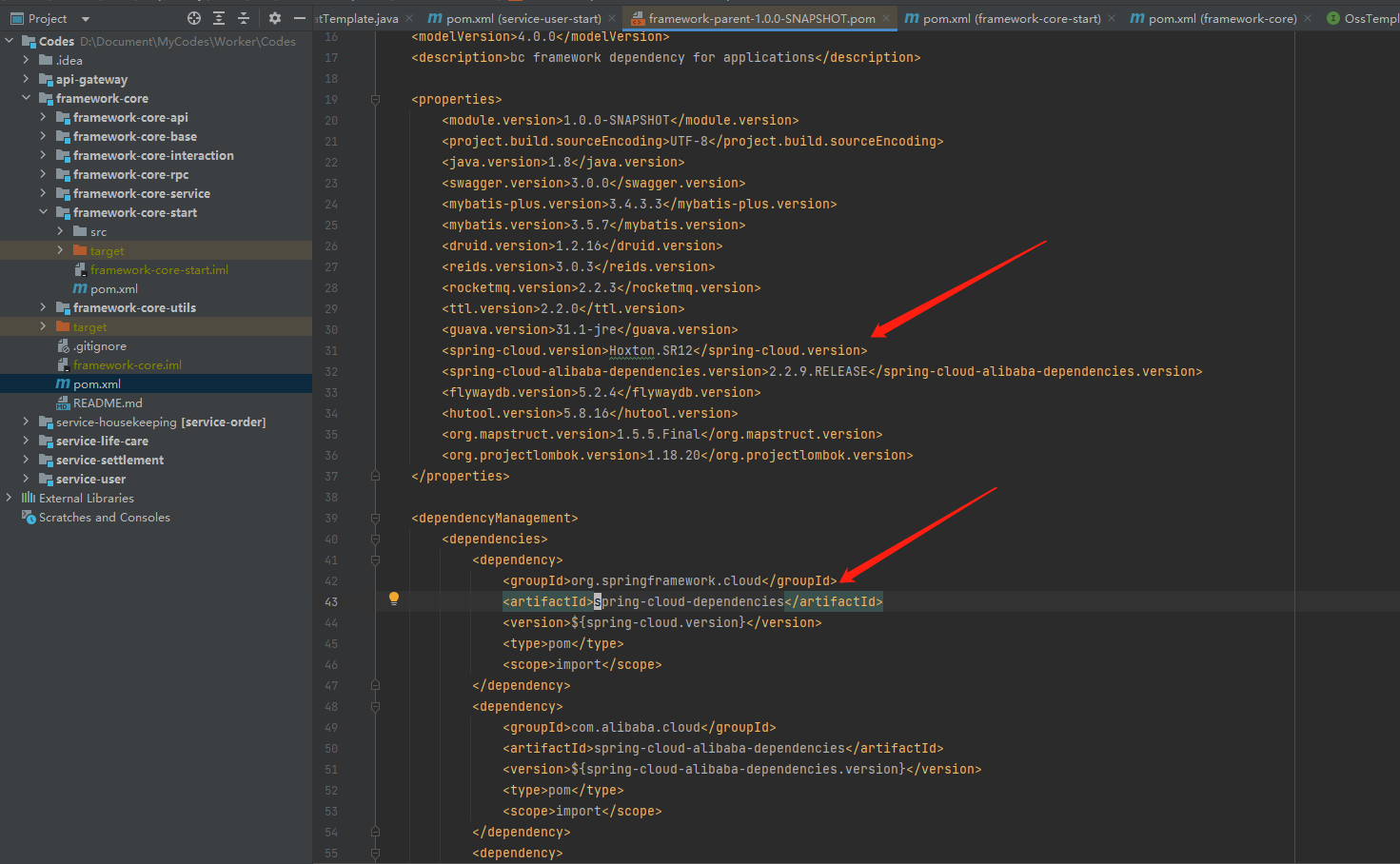Click the locate/select opened file icon
This screenshot has width=1400, height=864.
(194, 18)
